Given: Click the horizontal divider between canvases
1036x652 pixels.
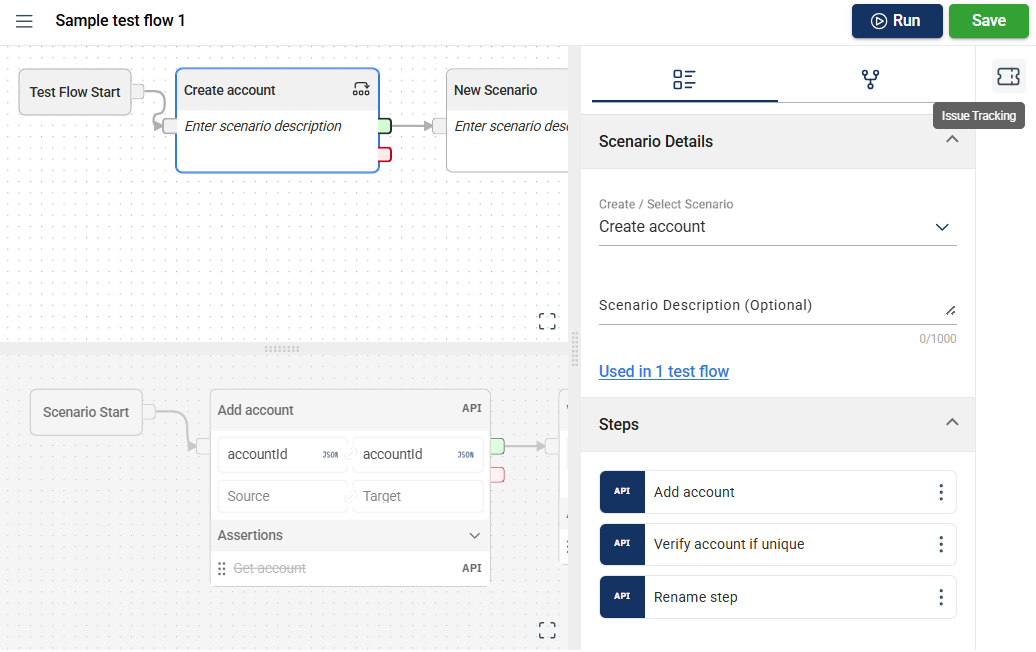Looking at the screenshot, I should (x=281, y=349).
